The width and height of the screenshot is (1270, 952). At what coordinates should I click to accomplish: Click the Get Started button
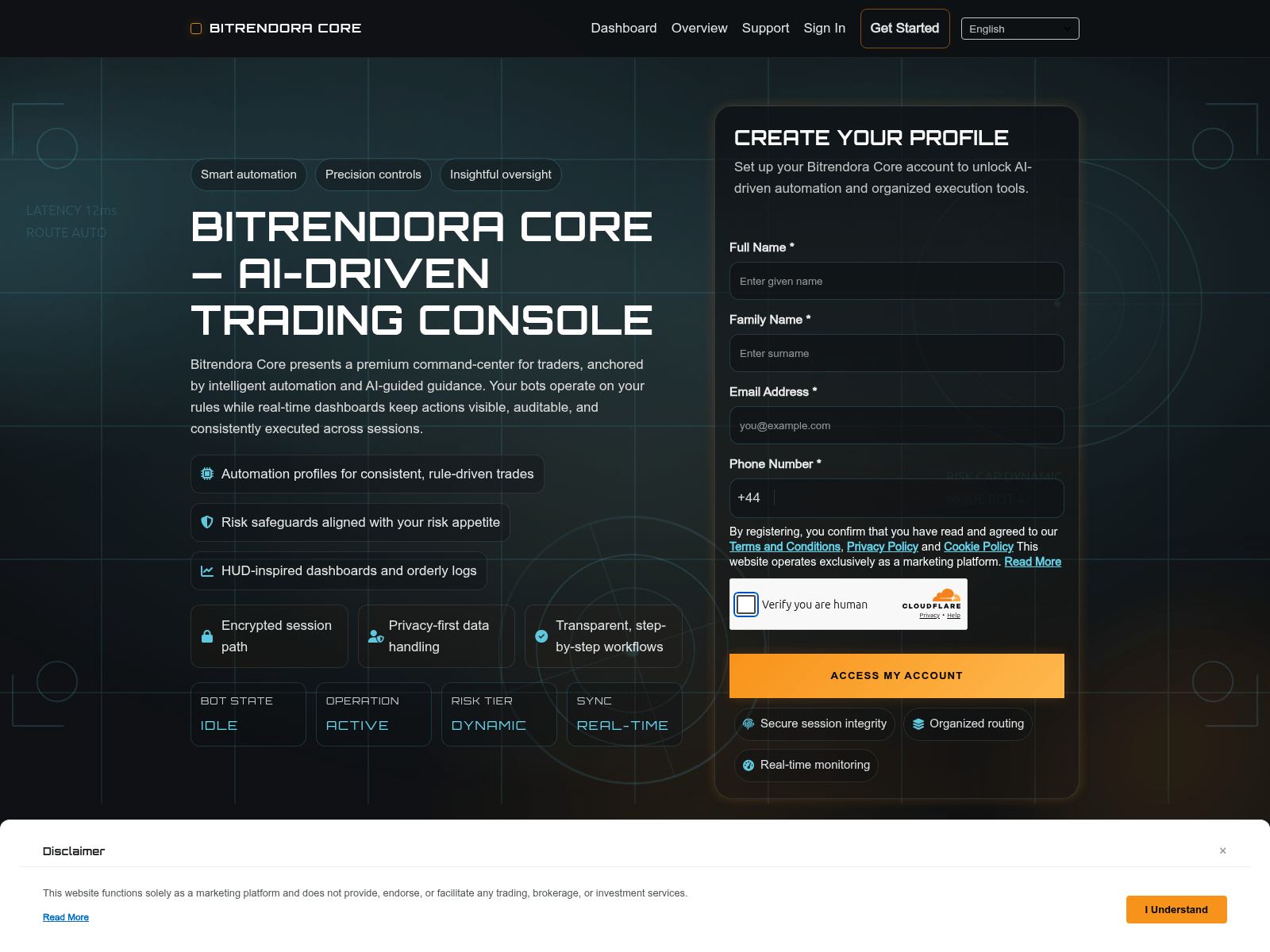pos(905,29)
